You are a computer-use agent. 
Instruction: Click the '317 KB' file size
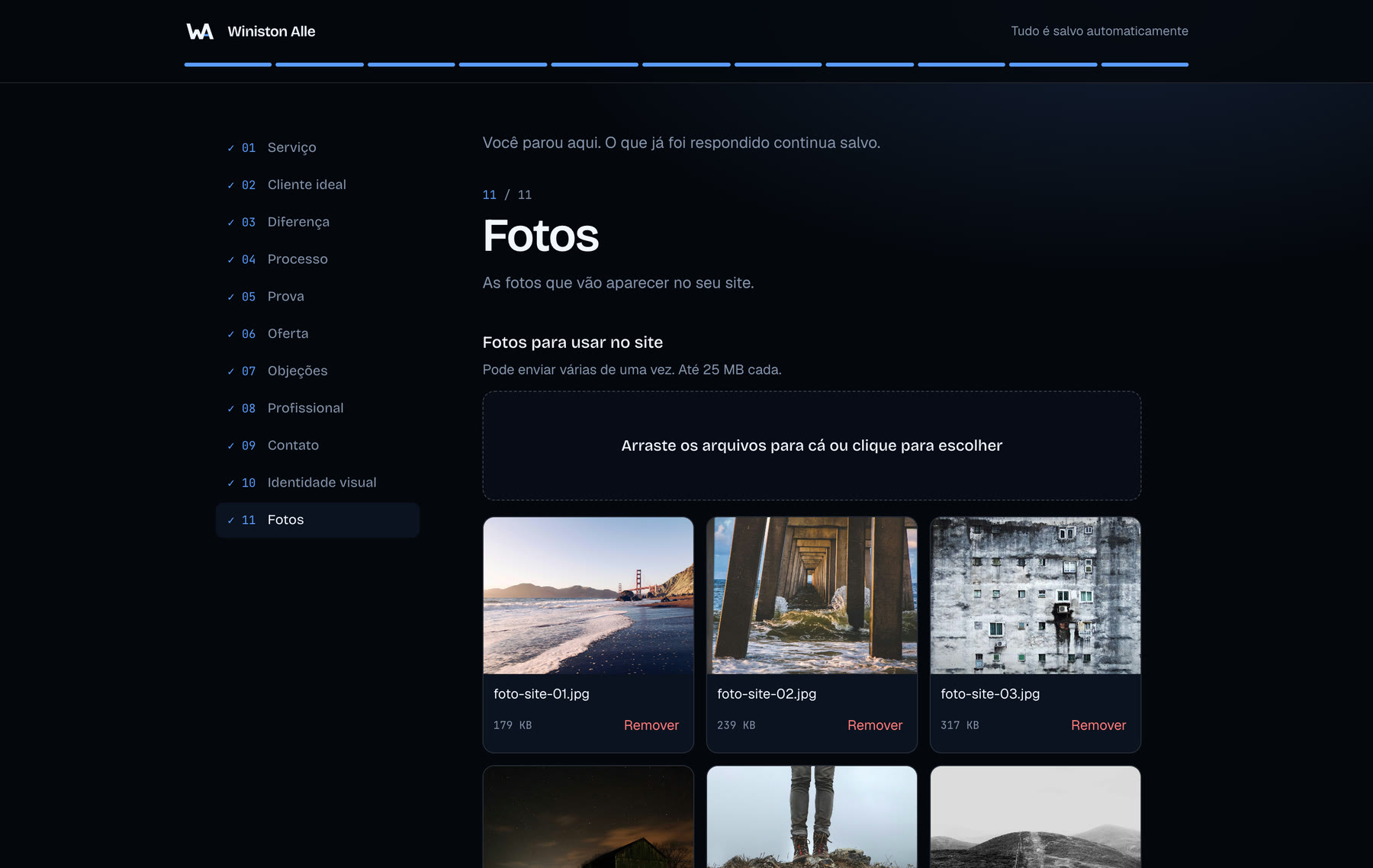[960, 725]
